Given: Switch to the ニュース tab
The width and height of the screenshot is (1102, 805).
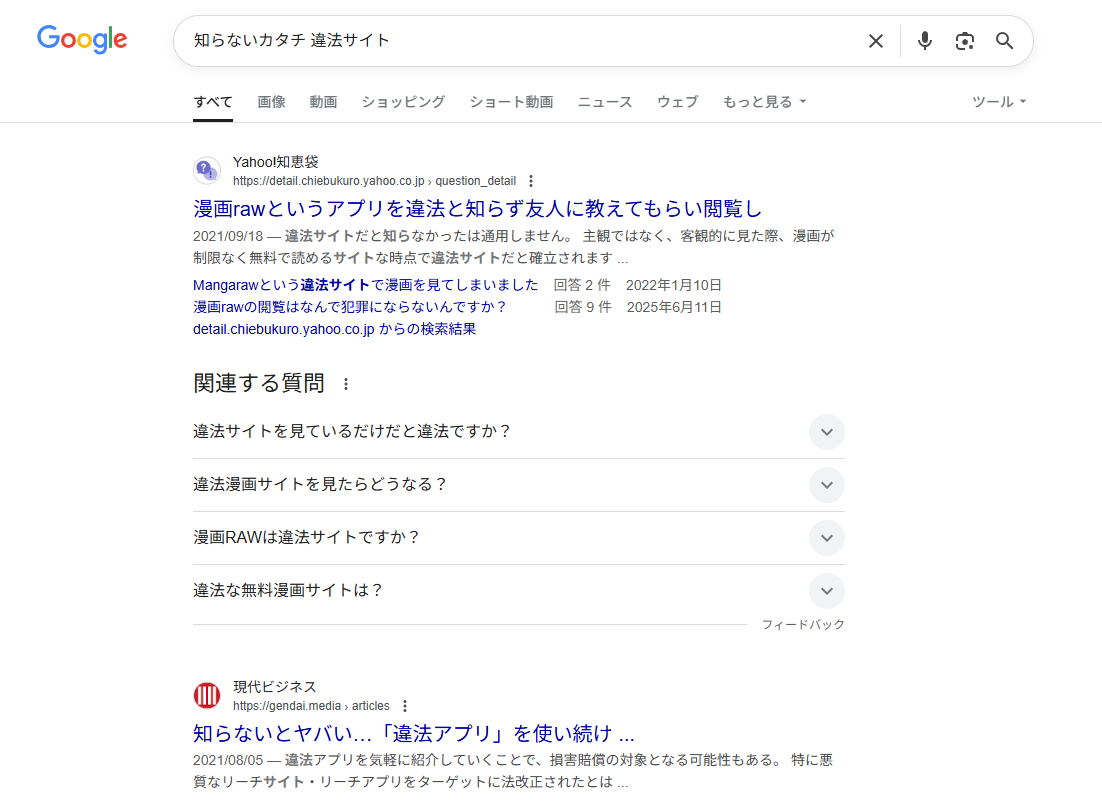Looking at the screenshot, I should tap(604, 101).
